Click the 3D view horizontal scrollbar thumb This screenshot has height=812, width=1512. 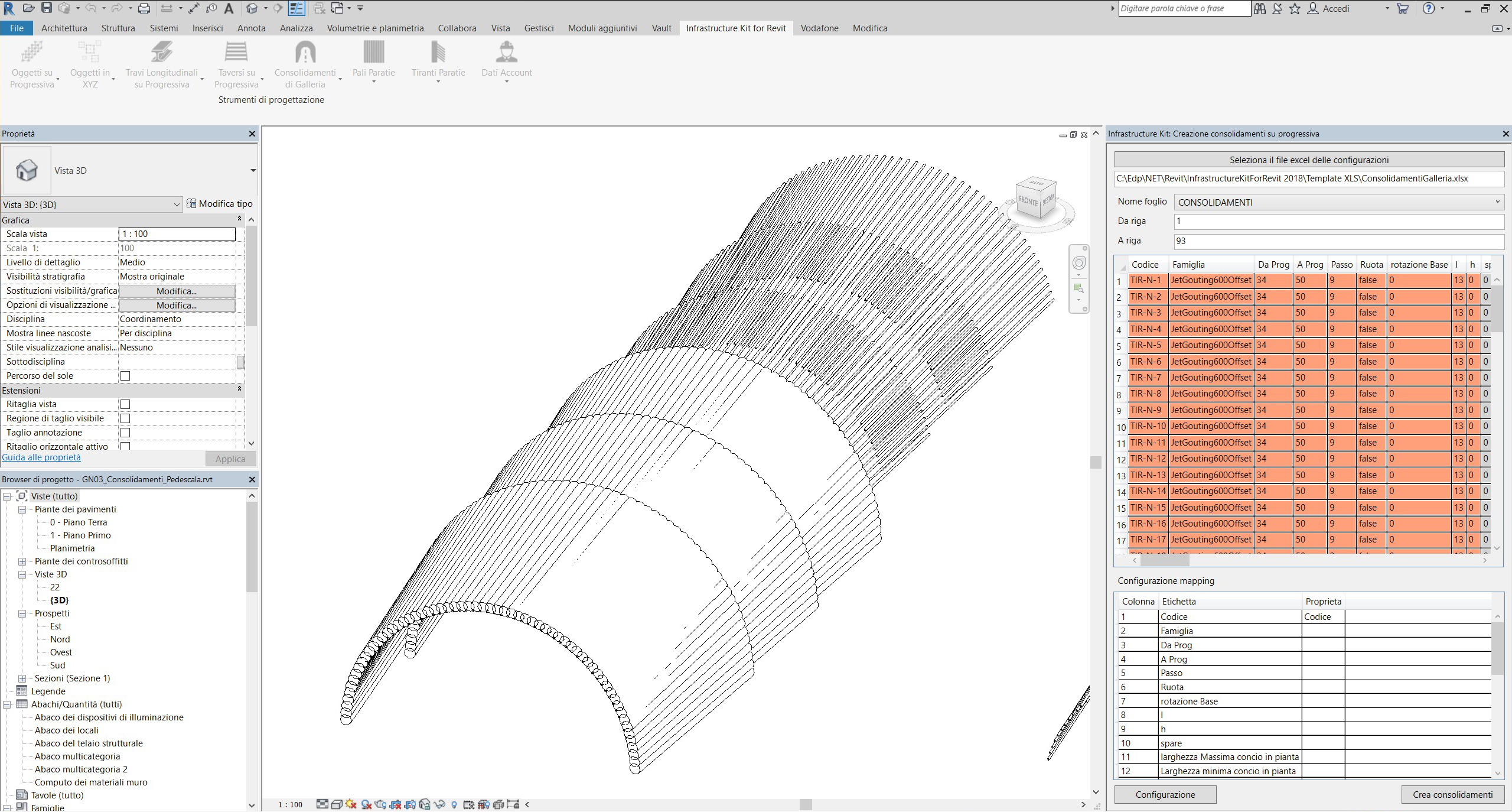(806, 804)
